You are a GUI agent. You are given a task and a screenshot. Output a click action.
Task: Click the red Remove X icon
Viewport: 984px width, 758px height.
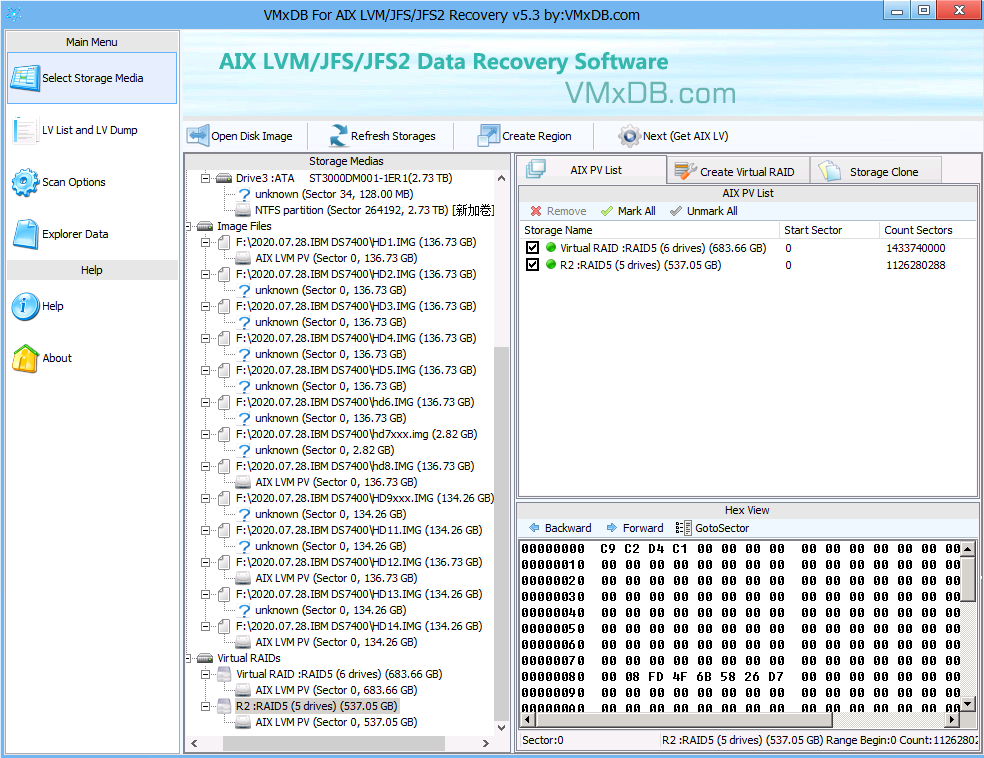click(x=535, y=211)
